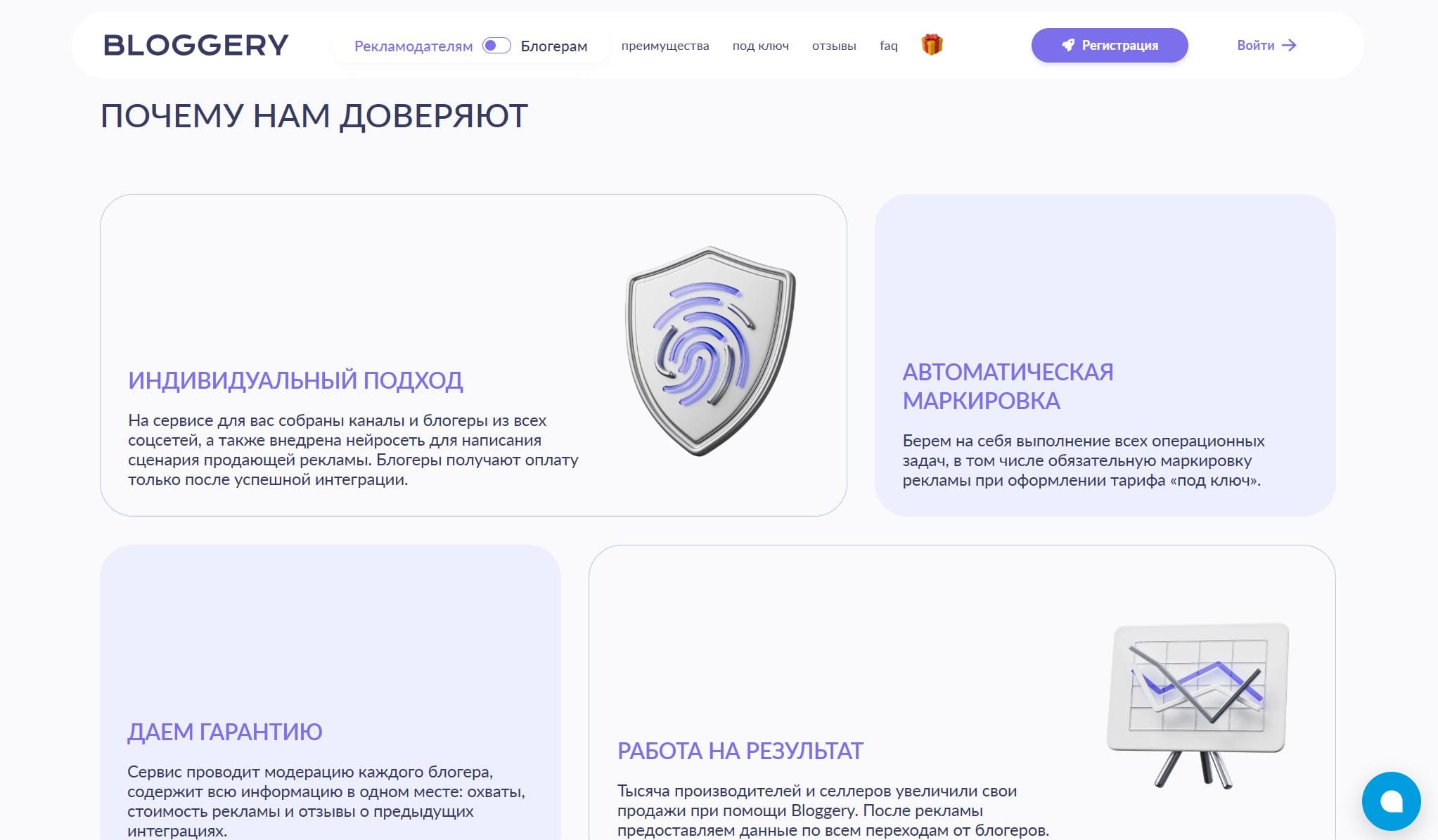Toggle the Рекламодателям/Блогерам switch

496,46
